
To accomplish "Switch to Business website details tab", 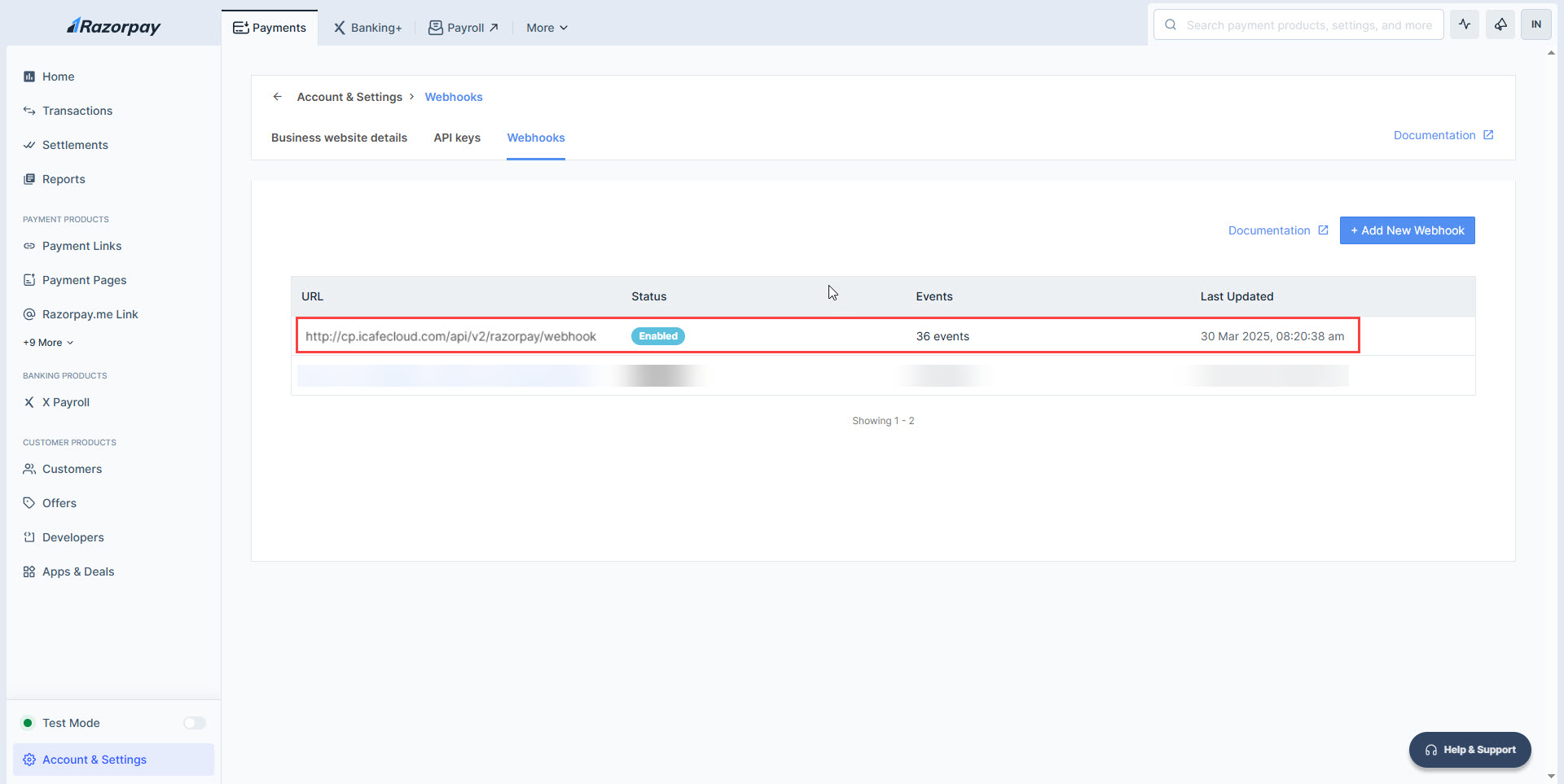I will coord(339,138).
